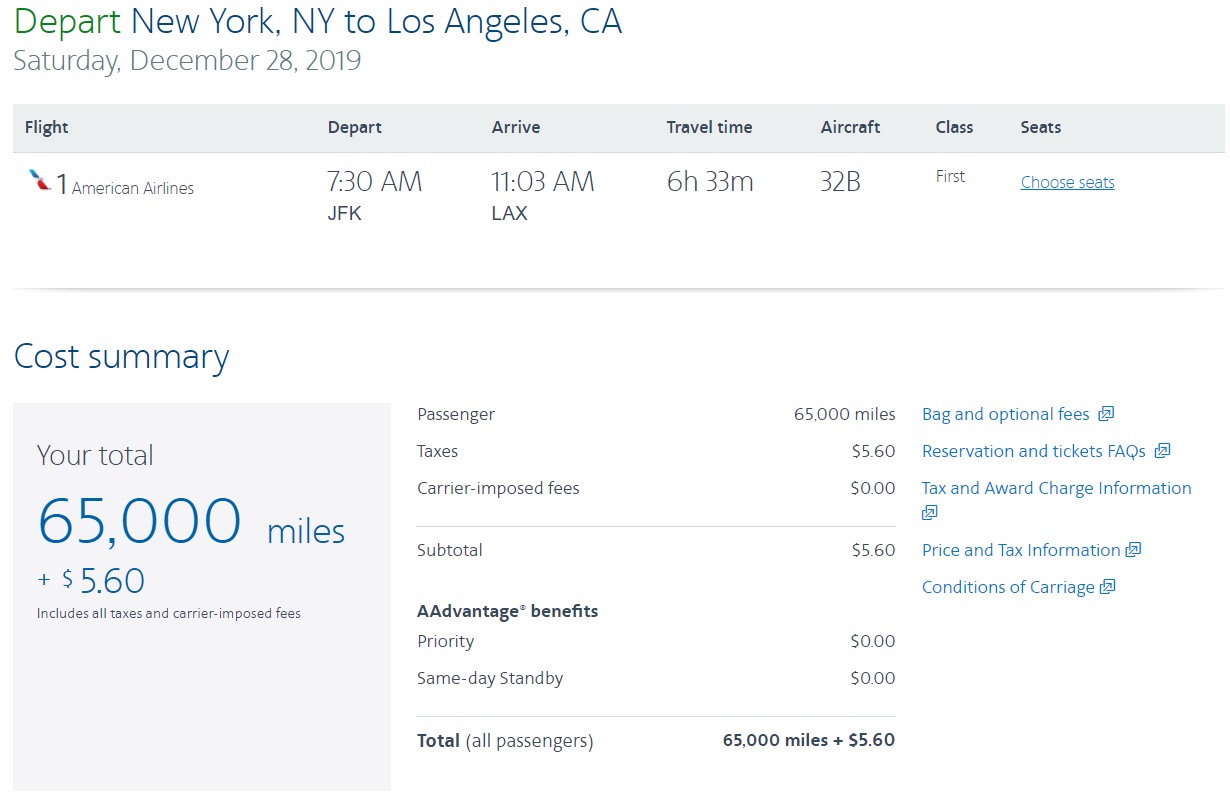Screen dimensions: 1230x794
Task: Open Conditions of Carriage link
Action: tap(1007, 587)
